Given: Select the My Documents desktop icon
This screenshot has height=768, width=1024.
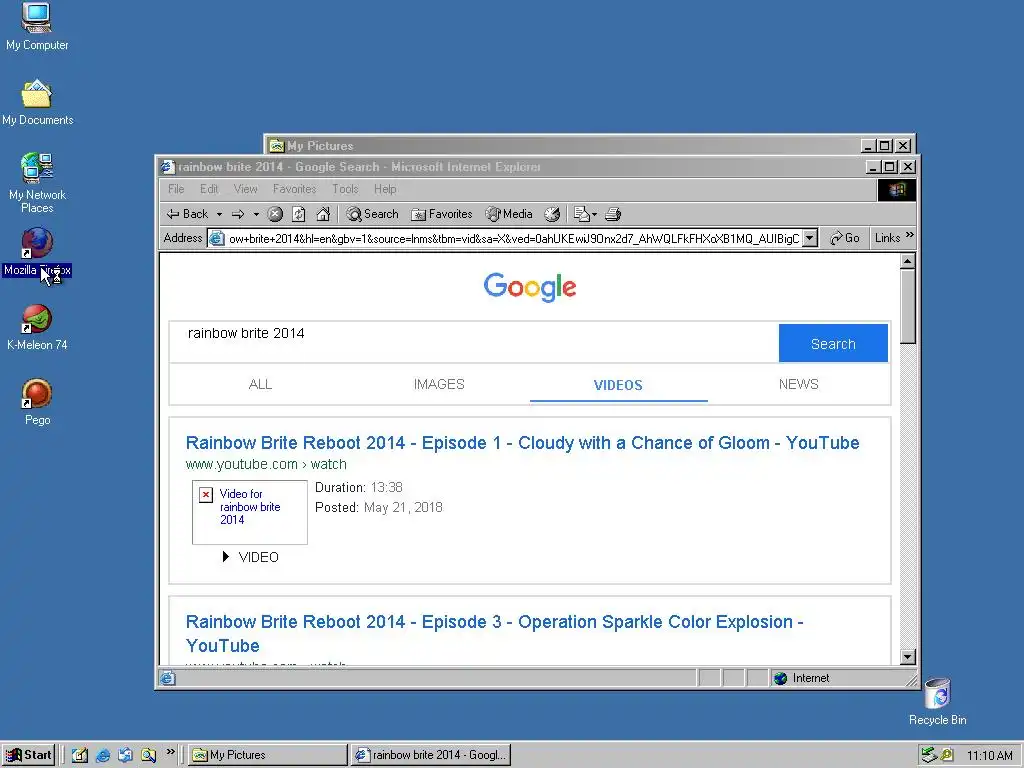Looking at the screenshot, I should [x=37, y=102].
